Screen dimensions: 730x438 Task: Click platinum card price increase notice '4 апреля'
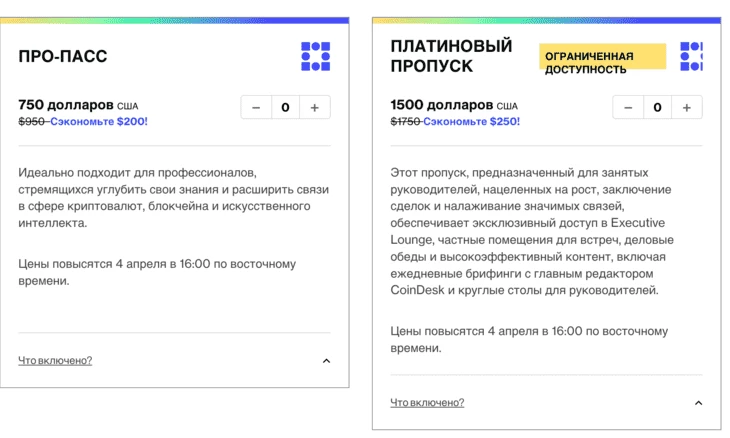point(529,339)
